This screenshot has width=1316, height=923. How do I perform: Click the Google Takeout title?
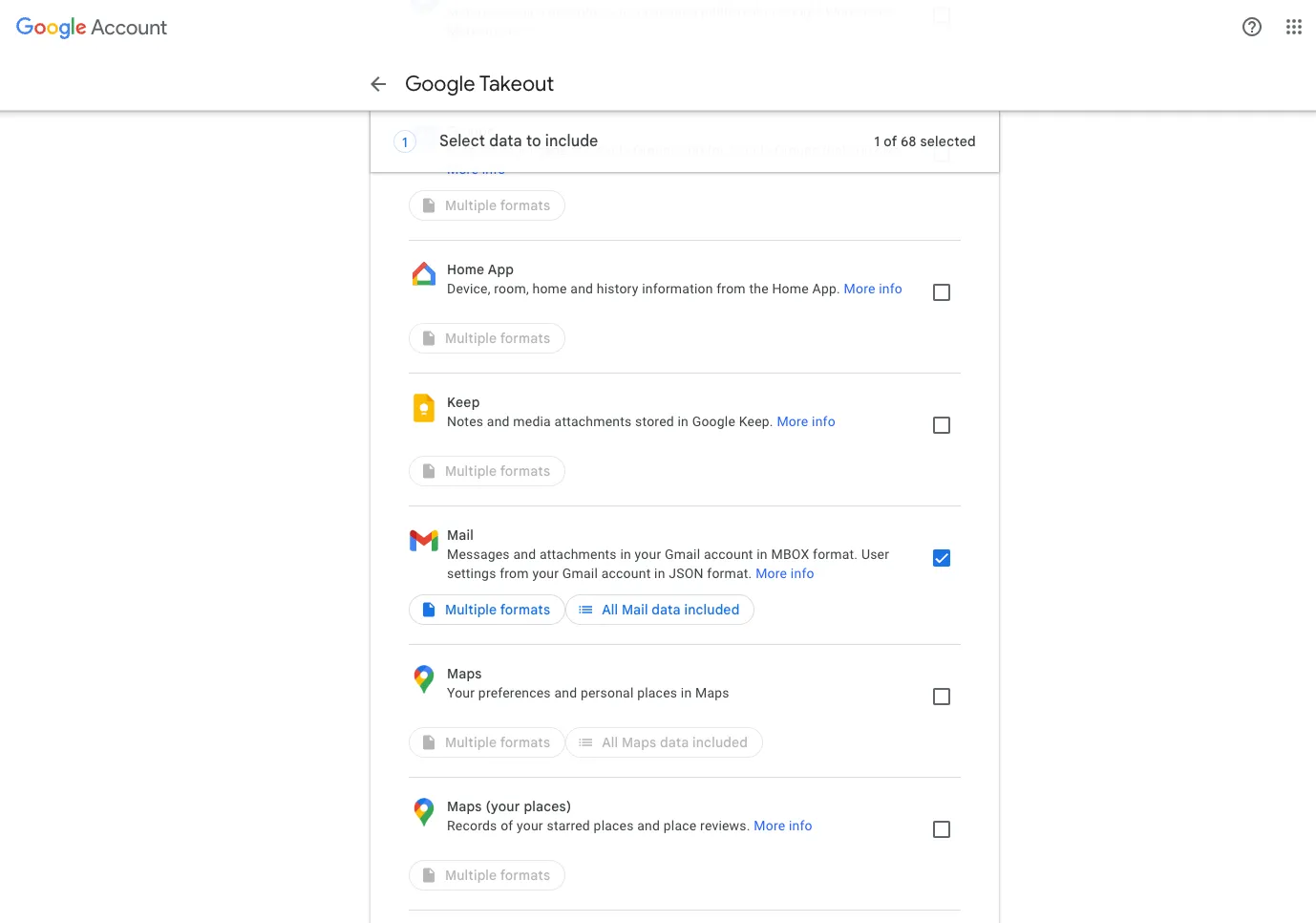point(479,84)
